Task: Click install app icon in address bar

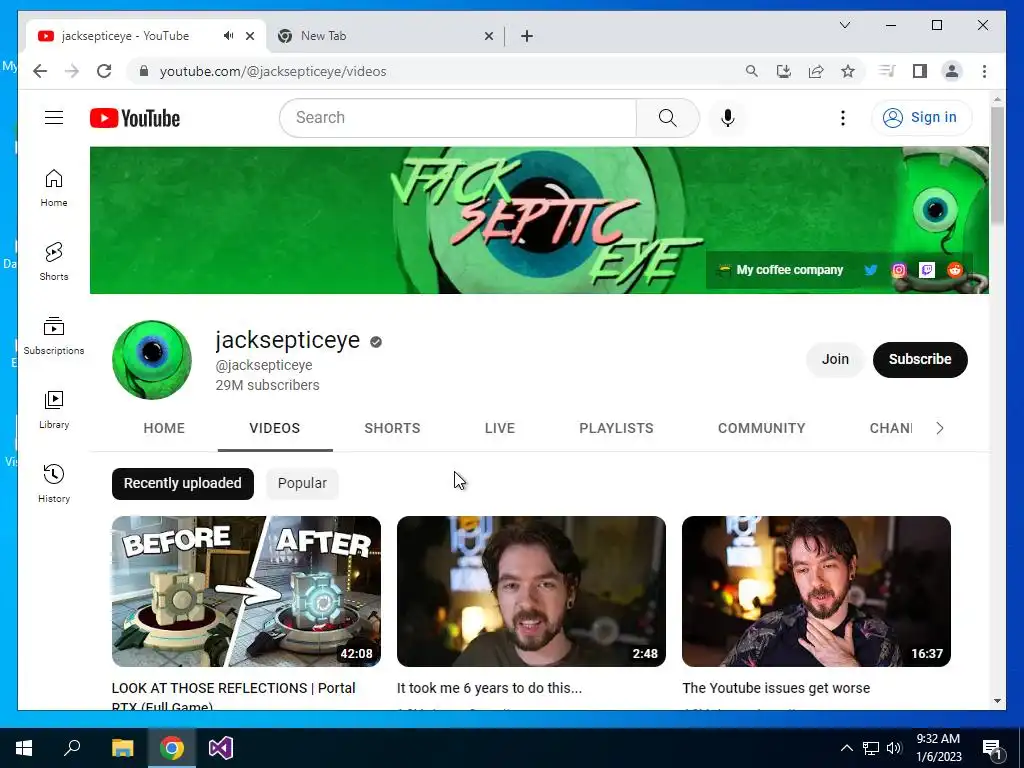Action: pos(784,71)
